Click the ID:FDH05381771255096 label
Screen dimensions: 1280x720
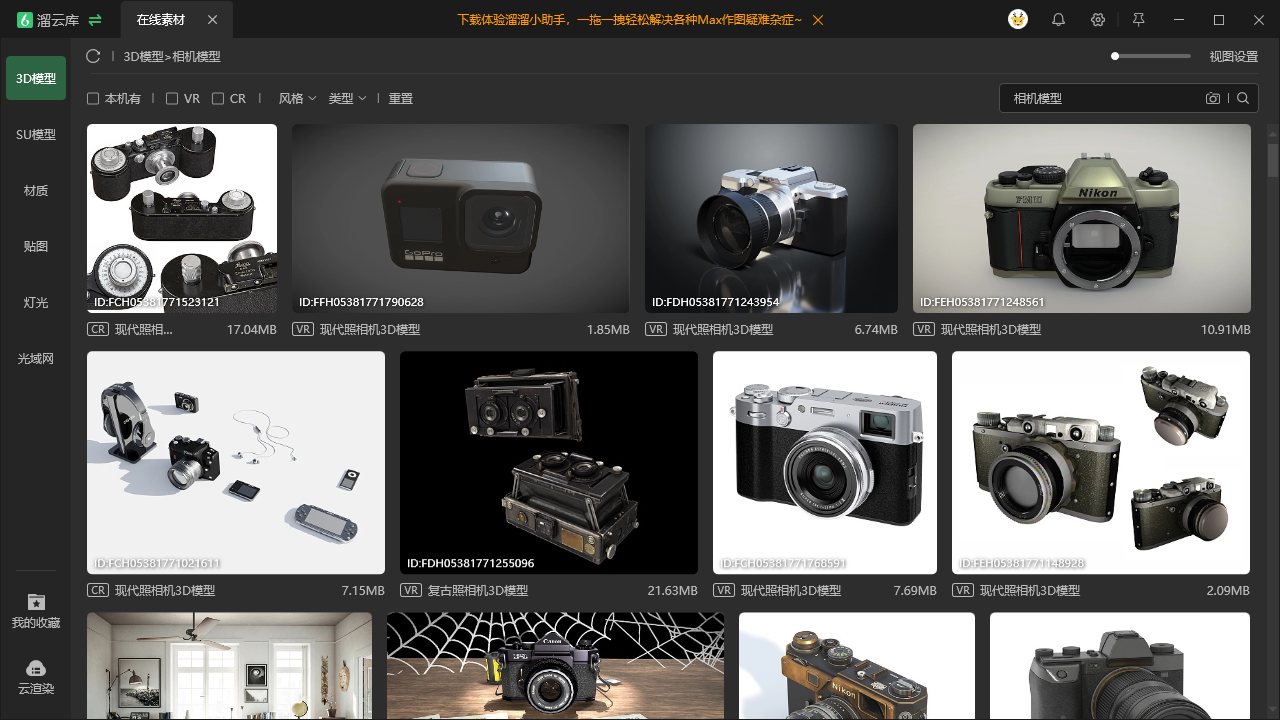(x=470, y=564)
